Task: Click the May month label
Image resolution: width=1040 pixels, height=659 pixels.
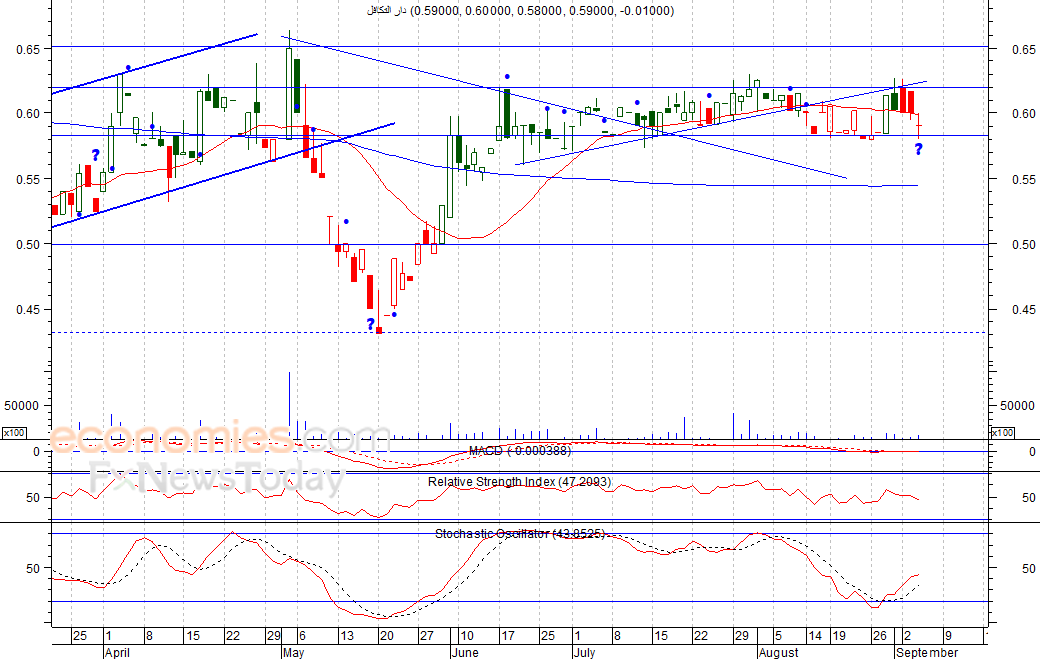Action: 293,653
